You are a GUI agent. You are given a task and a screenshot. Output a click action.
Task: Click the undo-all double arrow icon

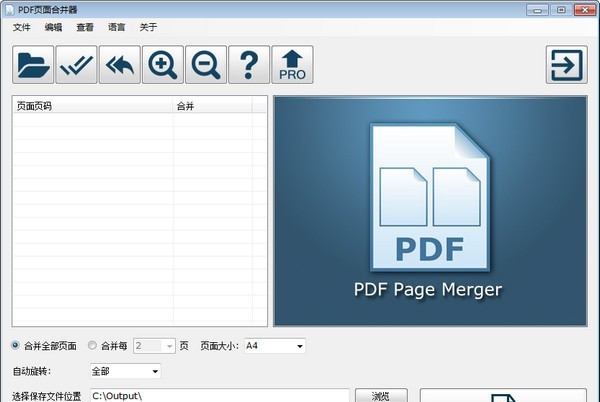(x=120, y=65)
